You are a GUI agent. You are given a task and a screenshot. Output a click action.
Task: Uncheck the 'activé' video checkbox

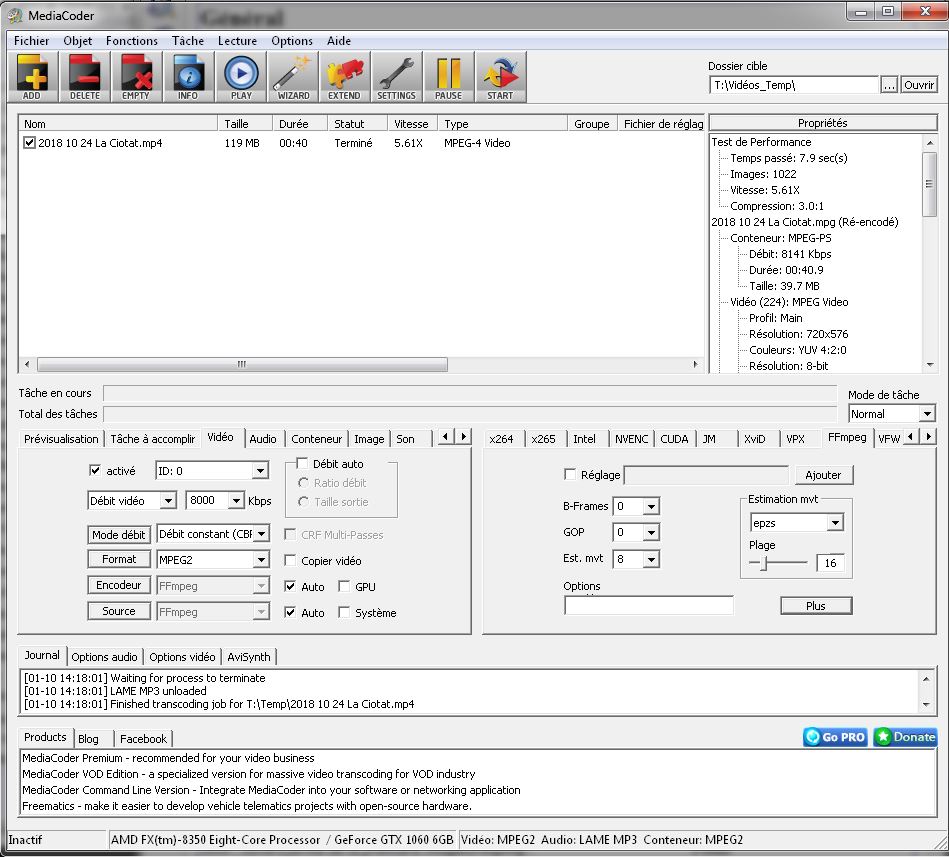(96, 471)
